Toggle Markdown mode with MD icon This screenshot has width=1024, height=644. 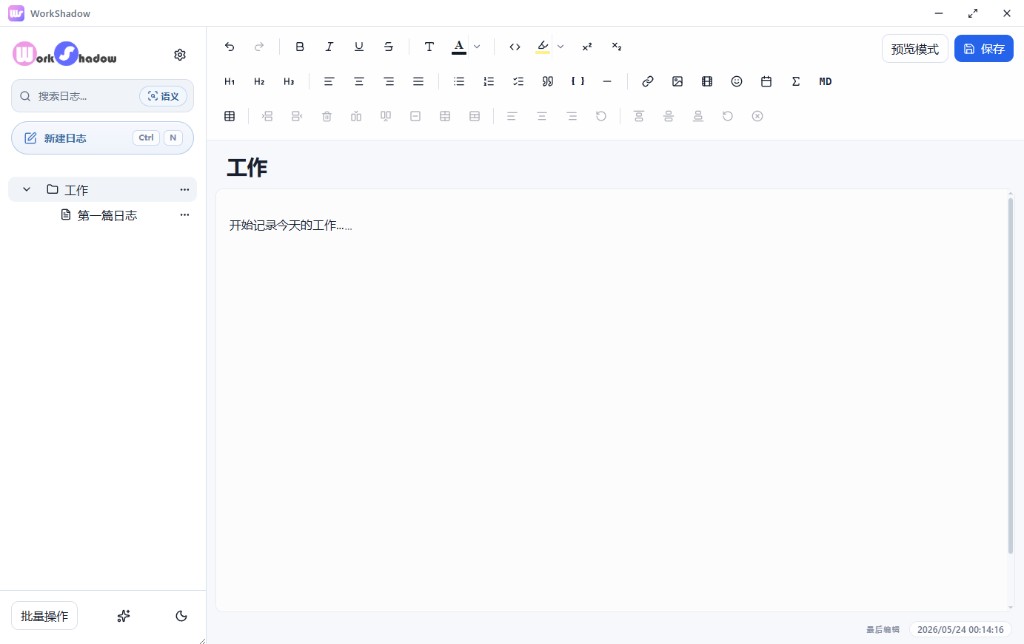tap(825, 82)
